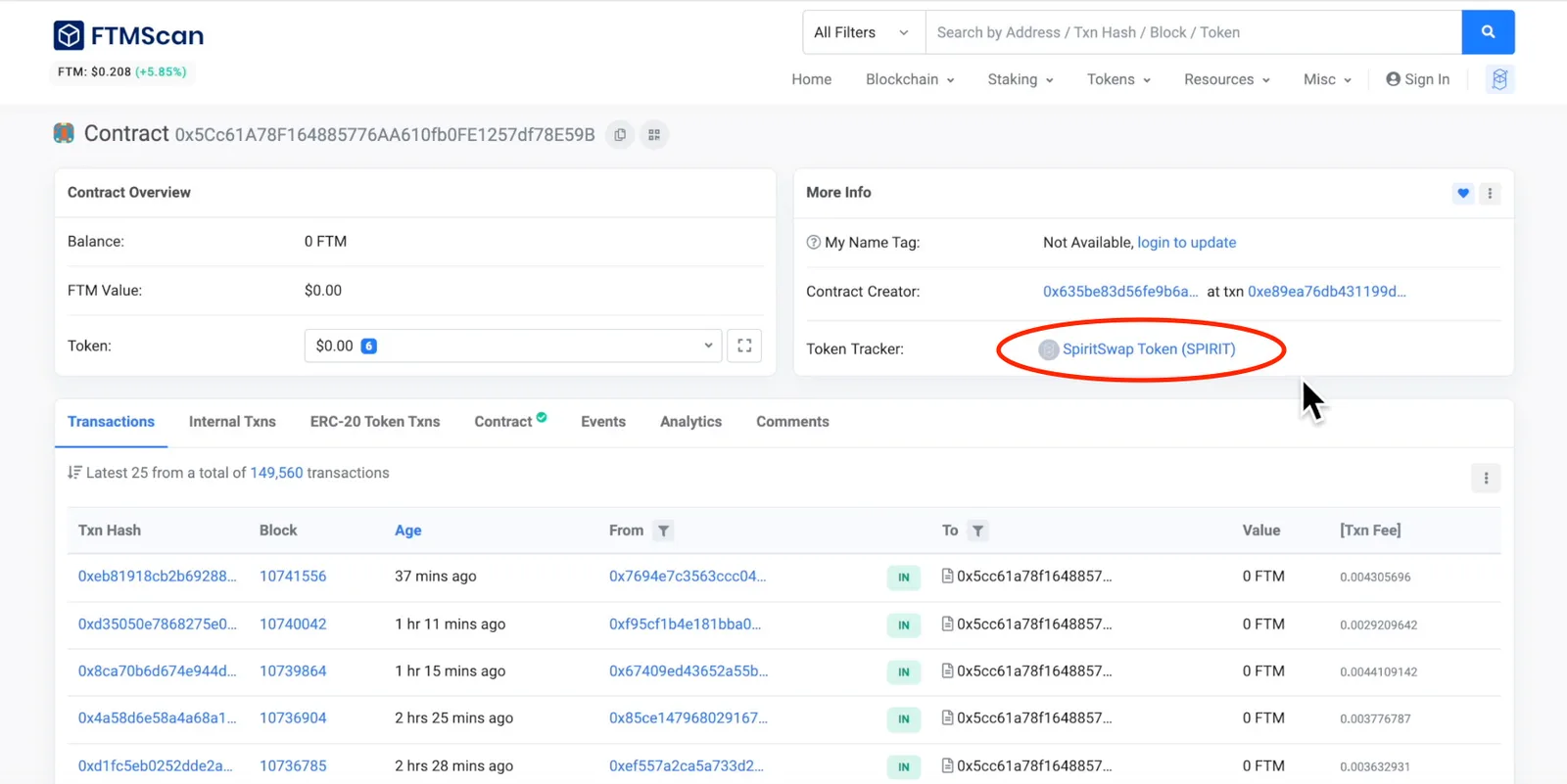This screenshot has height=784, width=1567.
Task: Open txn hash 0x4a58d6e58a4a68a1
Action: click(x=157, y=717)
